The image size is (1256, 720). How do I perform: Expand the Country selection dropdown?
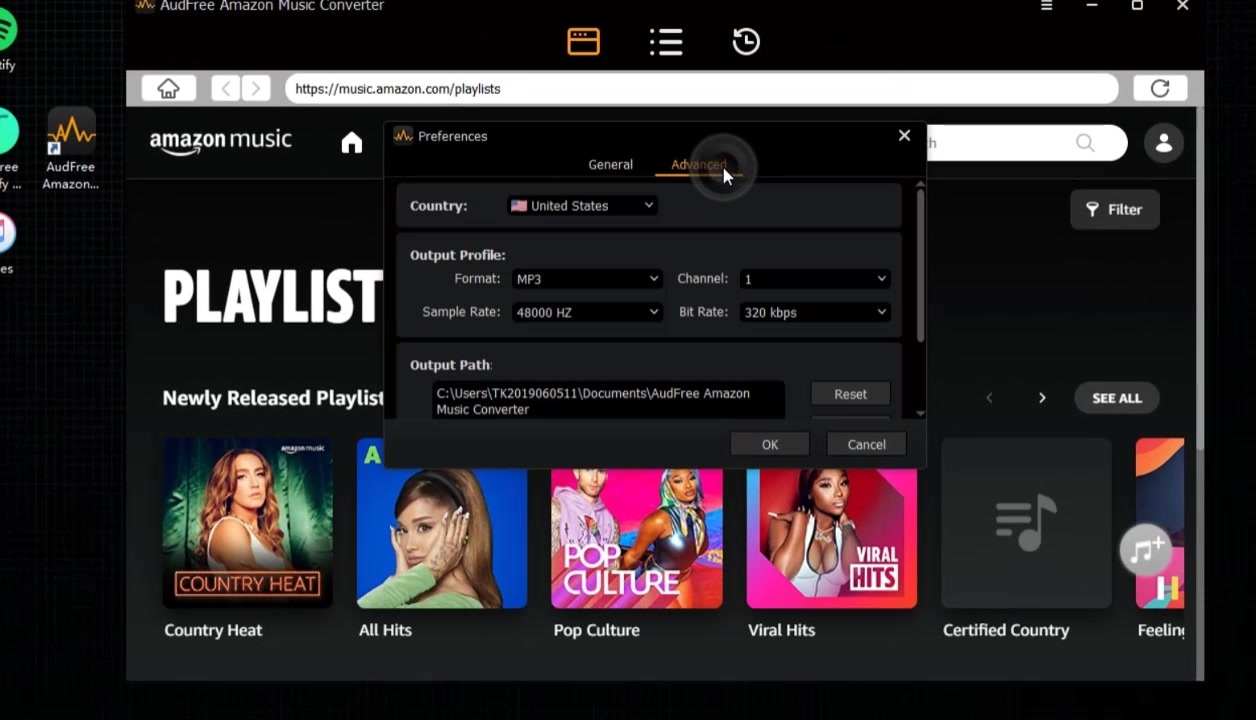pos(582,205)
